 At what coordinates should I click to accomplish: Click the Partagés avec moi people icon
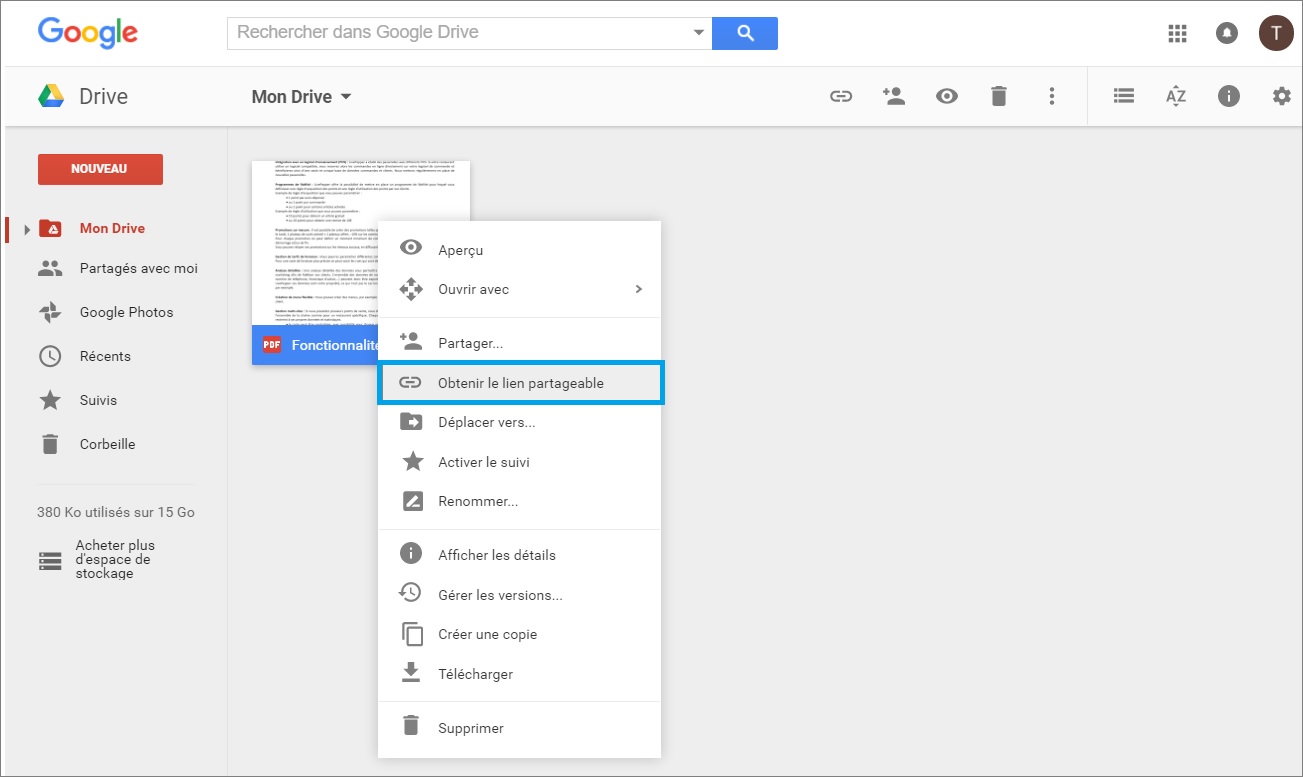click(x=50, y=268)
